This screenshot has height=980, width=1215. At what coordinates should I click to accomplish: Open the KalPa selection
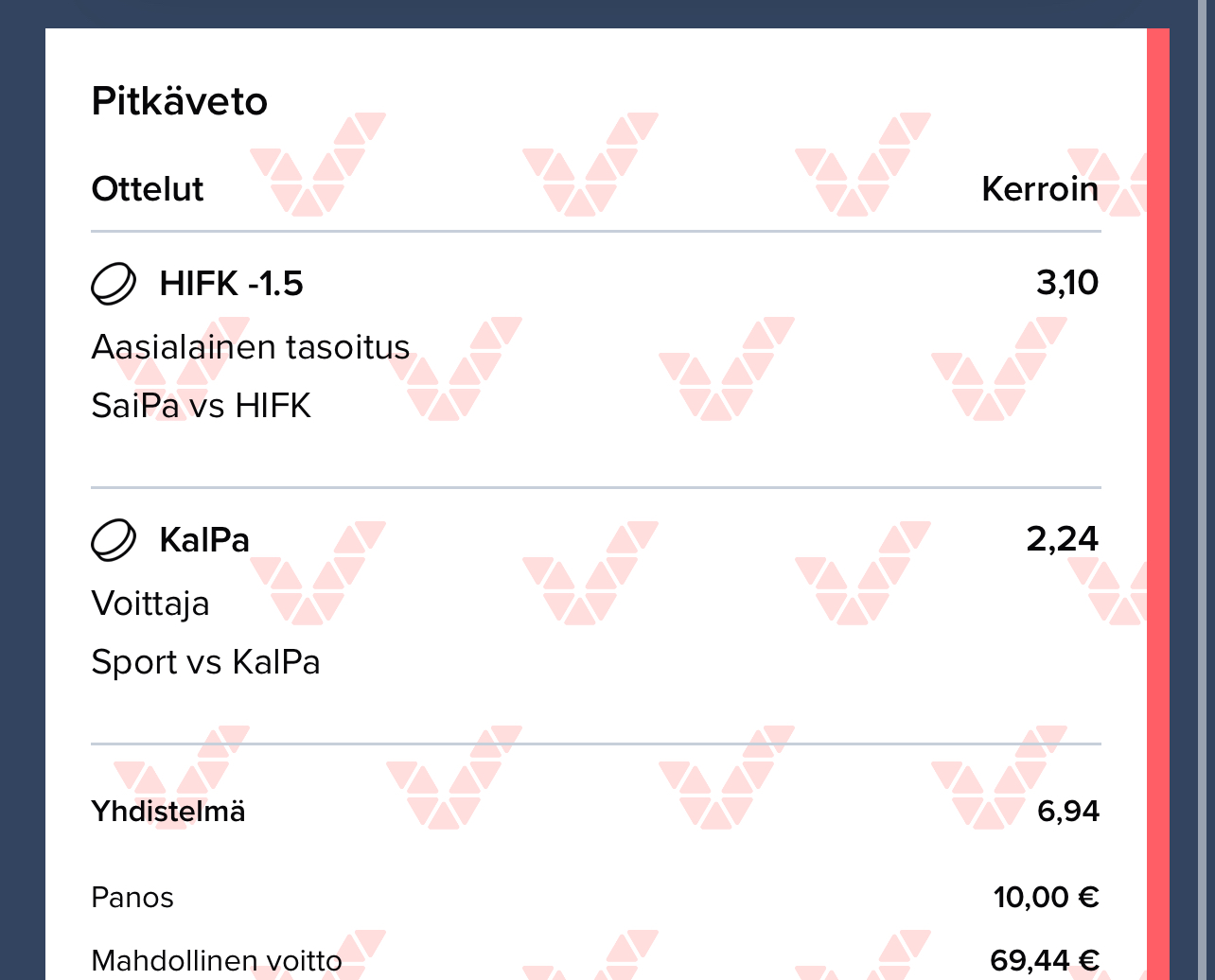[204, 540]
